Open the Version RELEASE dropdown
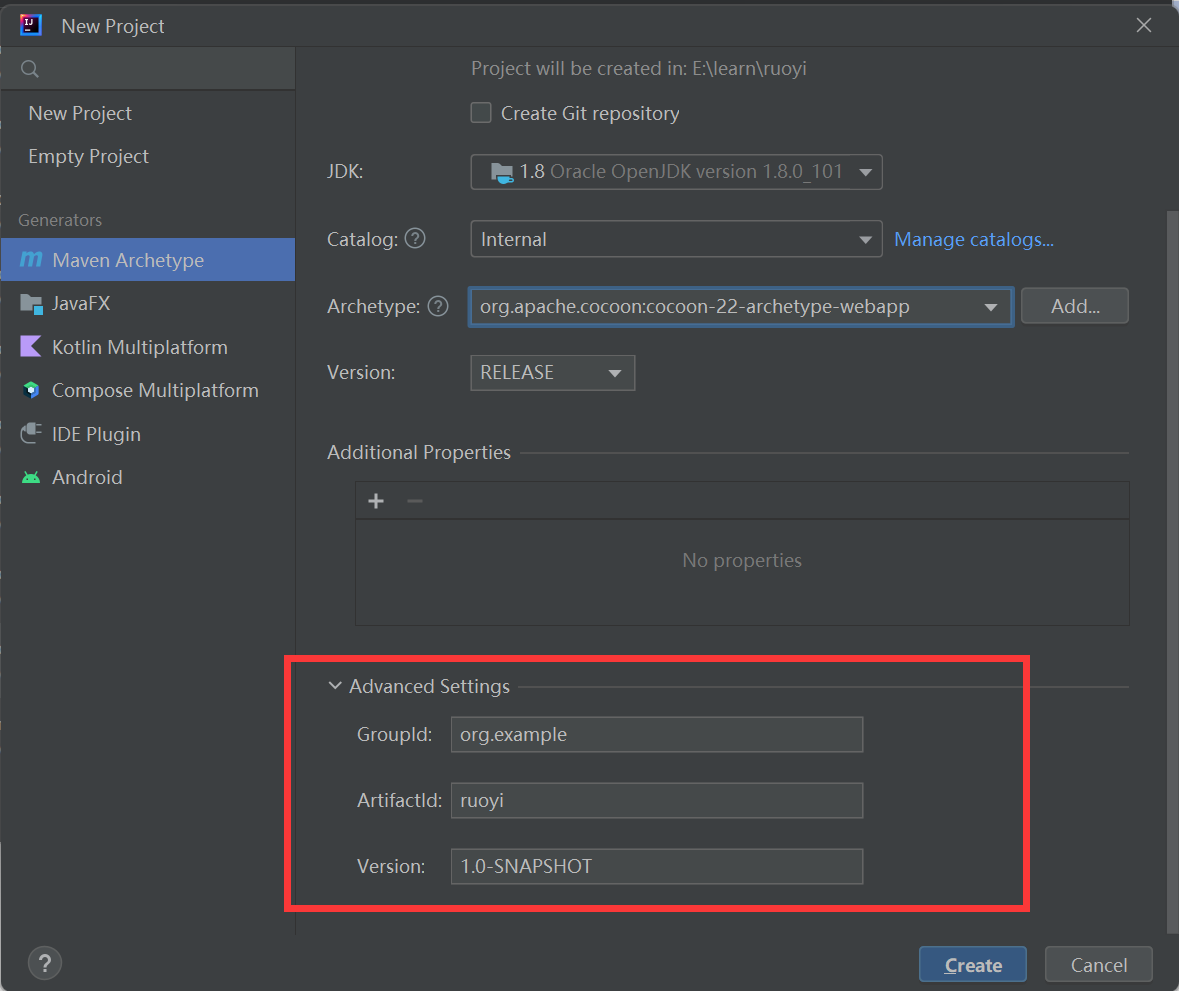1179x991 pixels. [551, 372]
